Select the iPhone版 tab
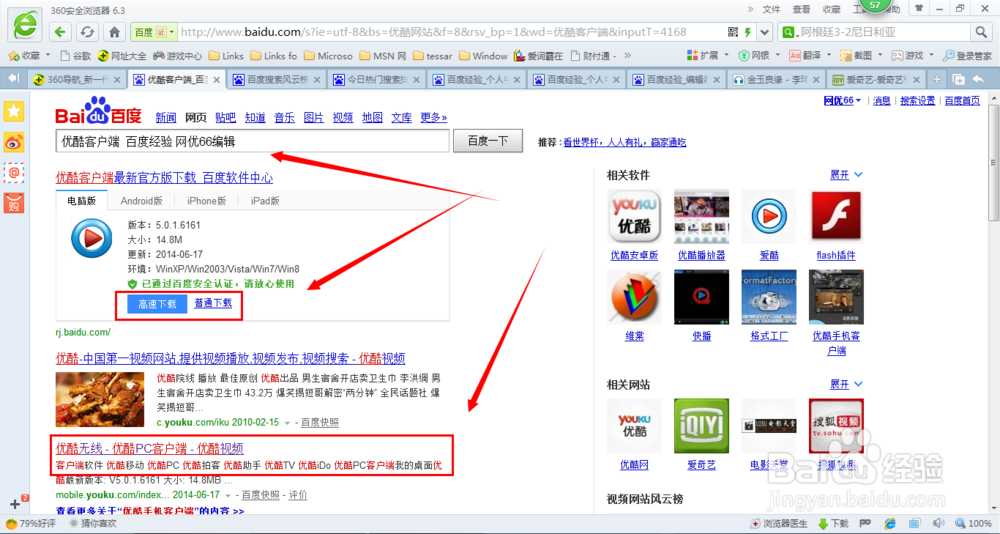Screen dimensions: 1000x534 point(206,201)
